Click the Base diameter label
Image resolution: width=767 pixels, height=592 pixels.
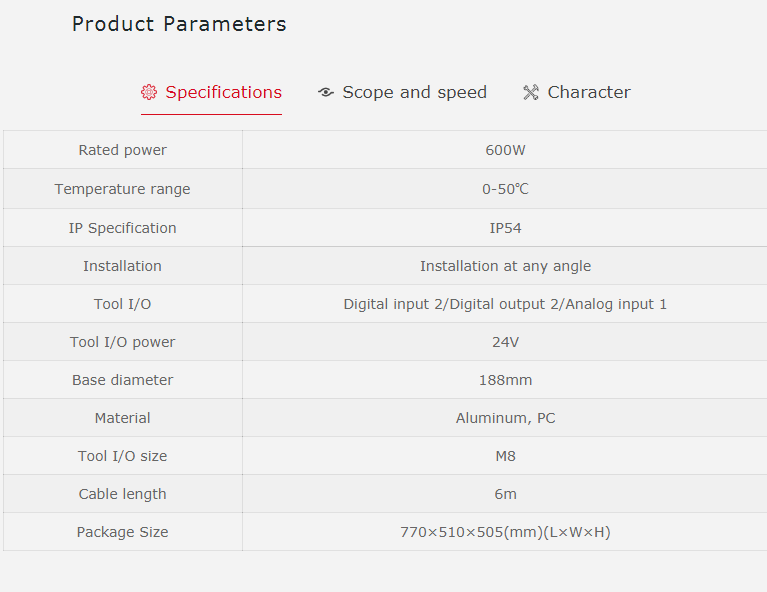pyautogui.click(x=123, y=380)
